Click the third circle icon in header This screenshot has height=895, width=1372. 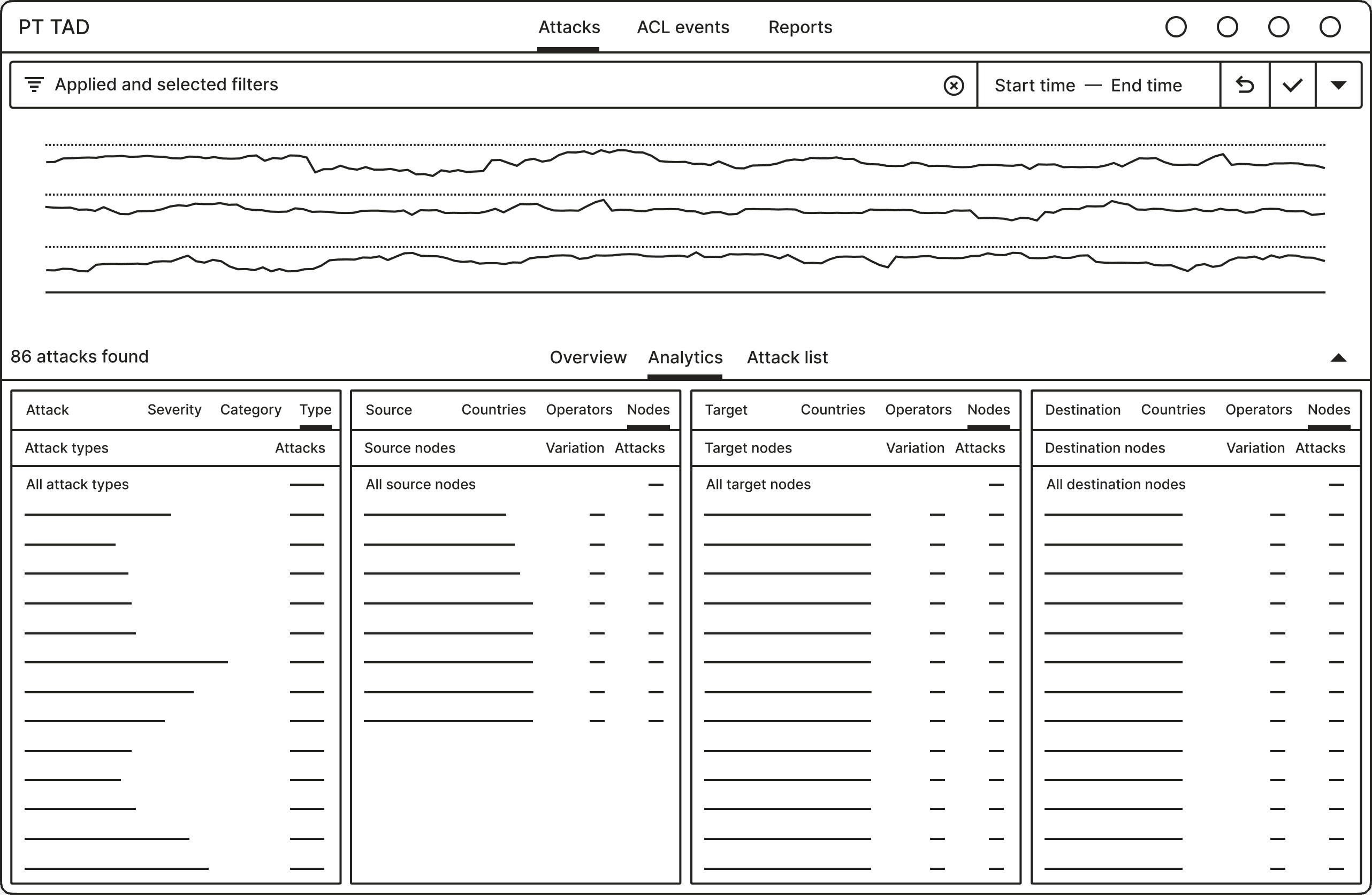click(x=1278, y=27)
